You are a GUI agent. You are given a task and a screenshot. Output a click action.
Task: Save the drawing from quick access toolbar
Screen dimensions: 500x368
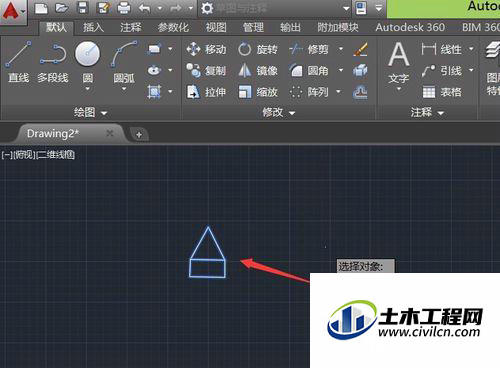point(82,8)
